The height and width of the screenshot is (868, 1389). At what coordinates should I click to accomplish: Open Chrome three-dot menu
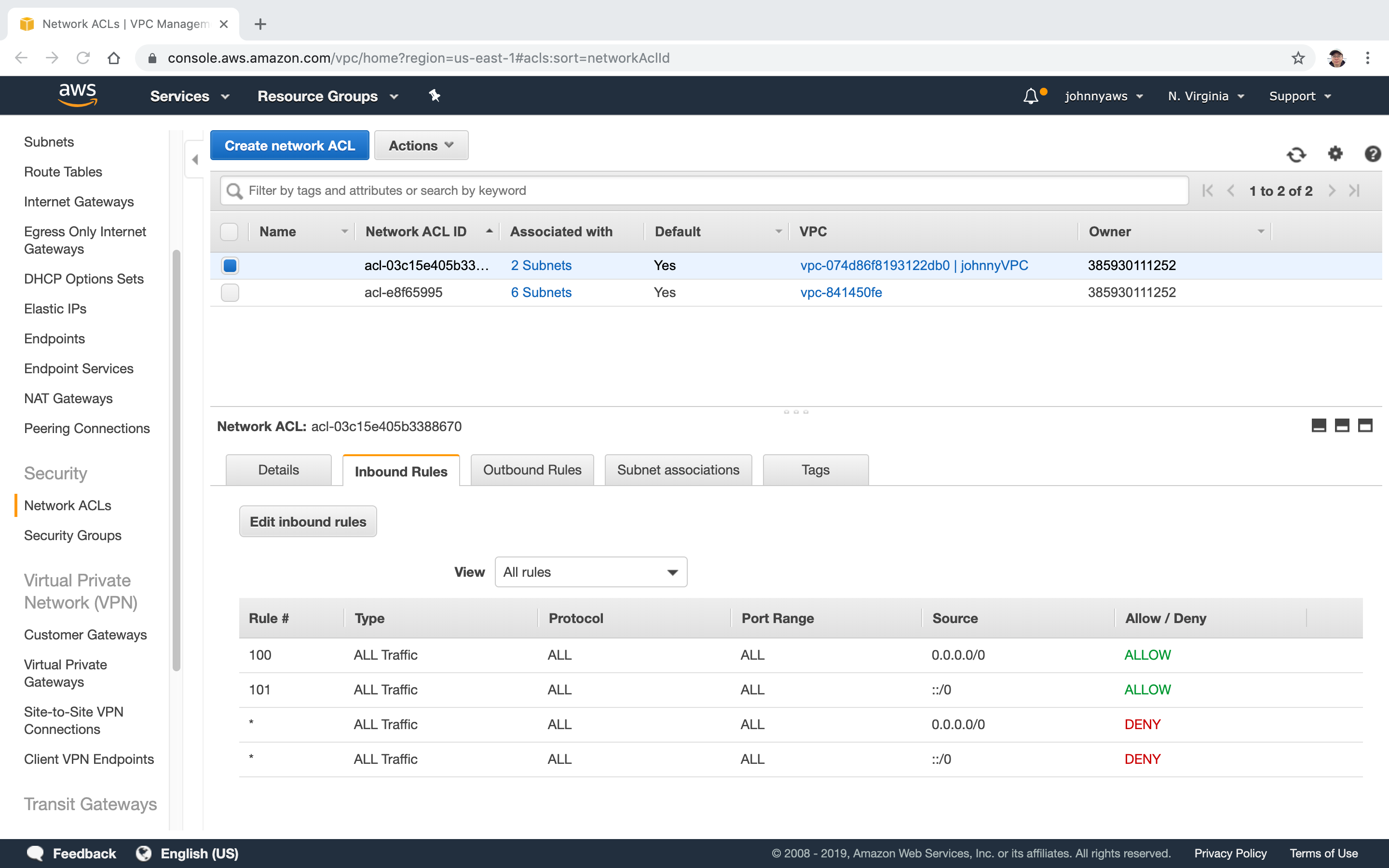1368,58
